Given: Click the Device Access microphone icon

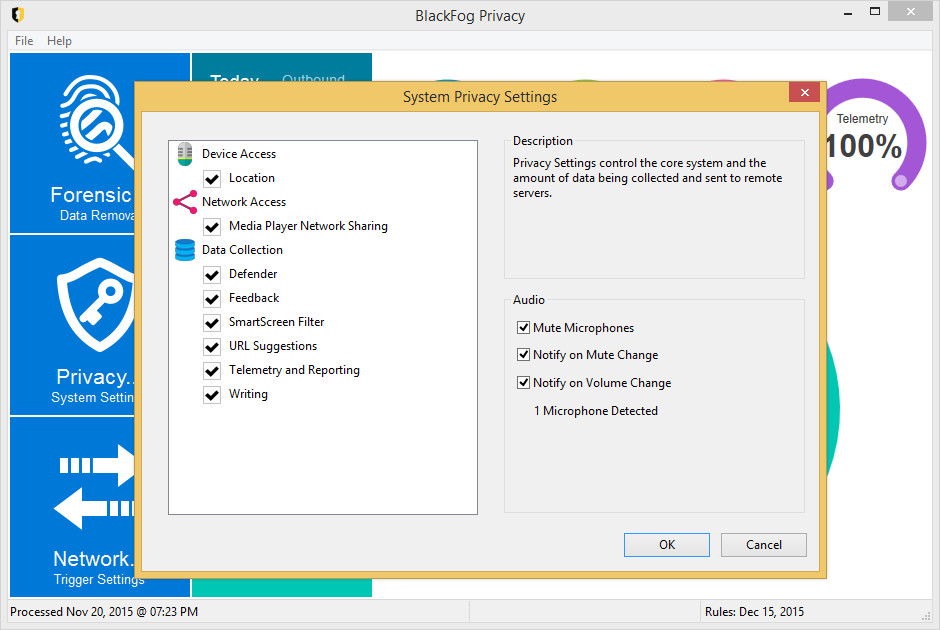Looking at the screenshot, I should pyautogui.click(x=185, y=154).
